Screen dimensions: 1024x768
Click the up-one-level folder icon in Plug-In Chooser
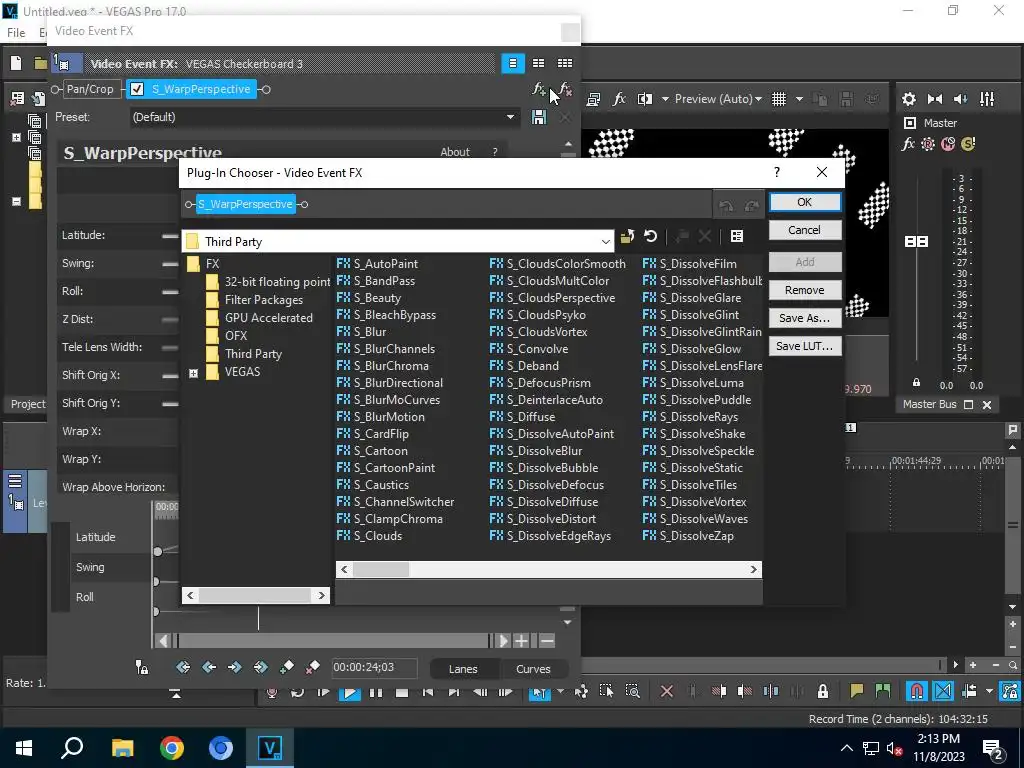[x=628, y=236]
